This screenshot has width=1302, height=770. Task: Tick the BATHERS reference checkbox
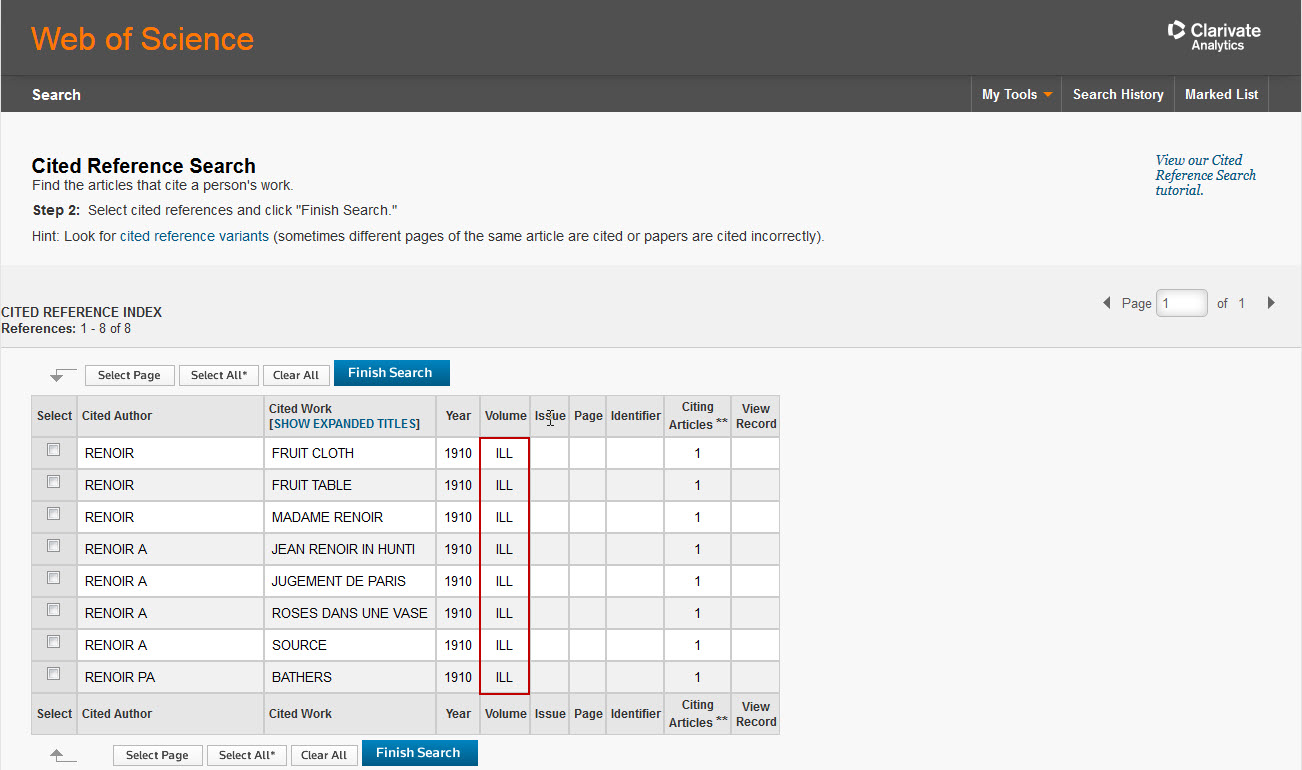(x=54, y=674)
